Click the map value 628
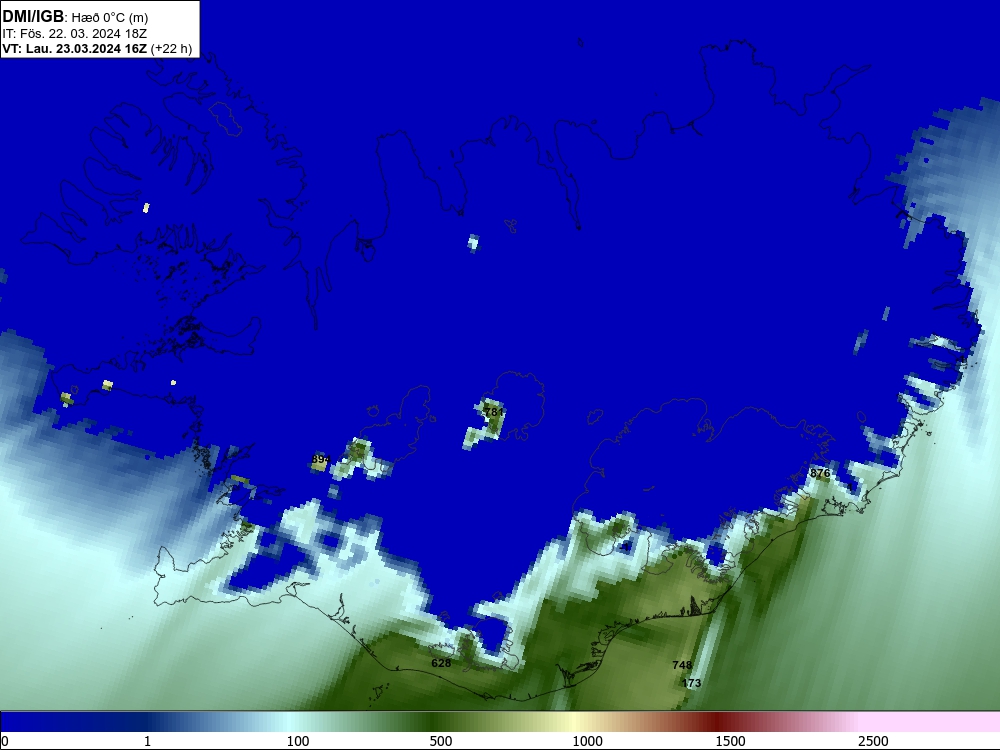 pyautogui.click(x=441, y=663)
